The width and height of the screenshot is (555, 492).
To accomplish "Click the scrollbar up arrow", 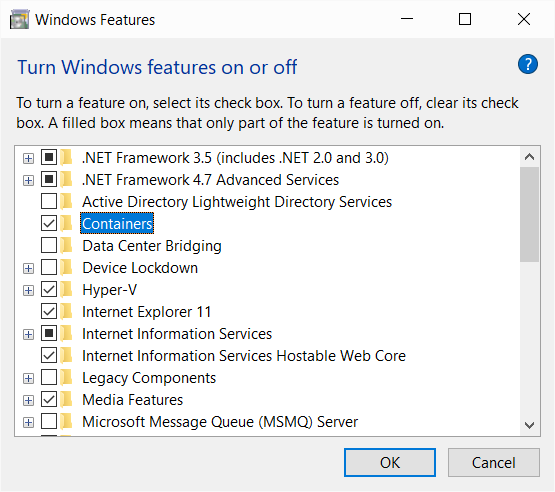I will [530, 157].
